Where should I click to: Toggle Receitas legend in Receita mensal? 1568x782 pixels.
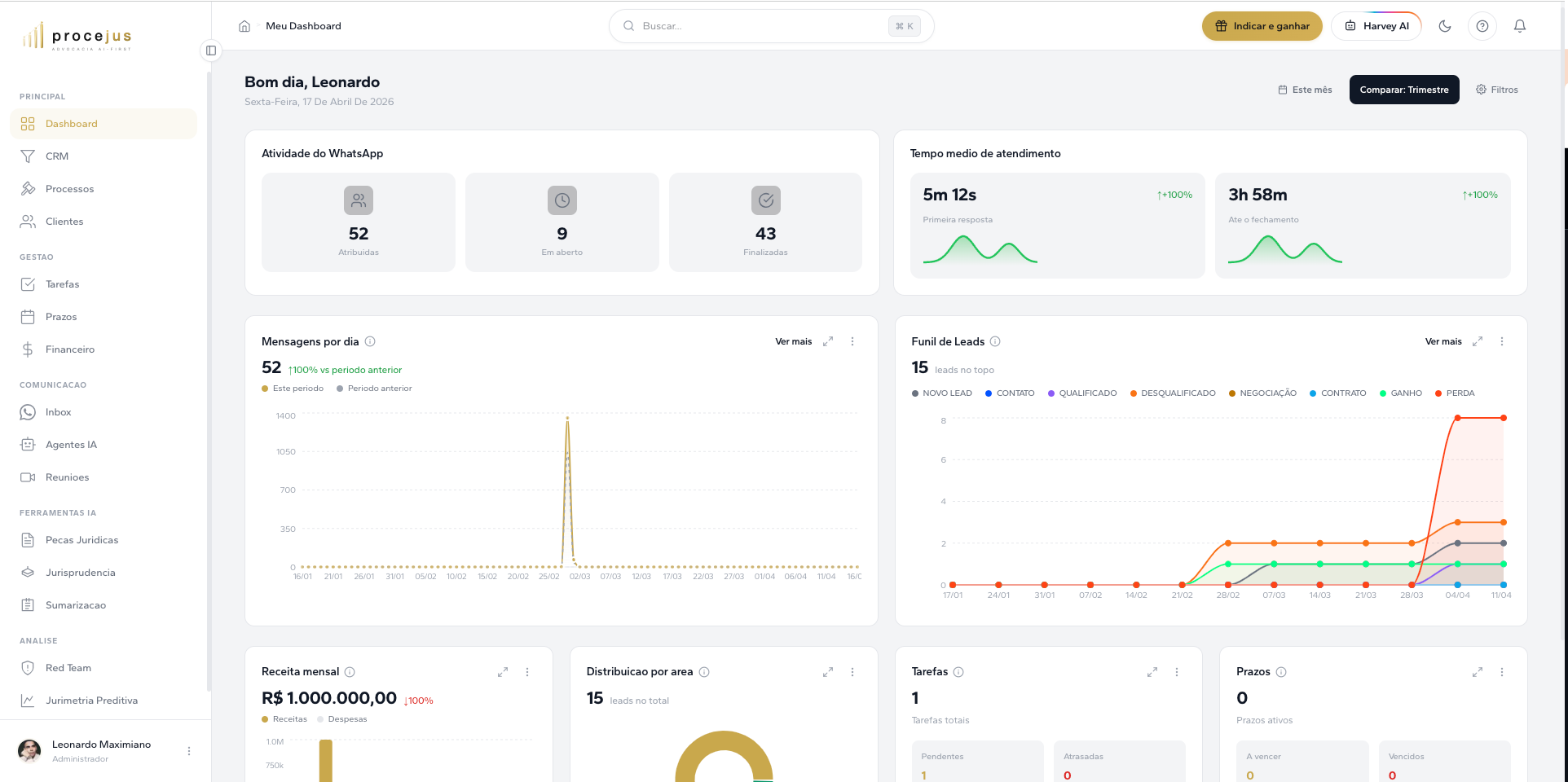(x=284, y=719)
